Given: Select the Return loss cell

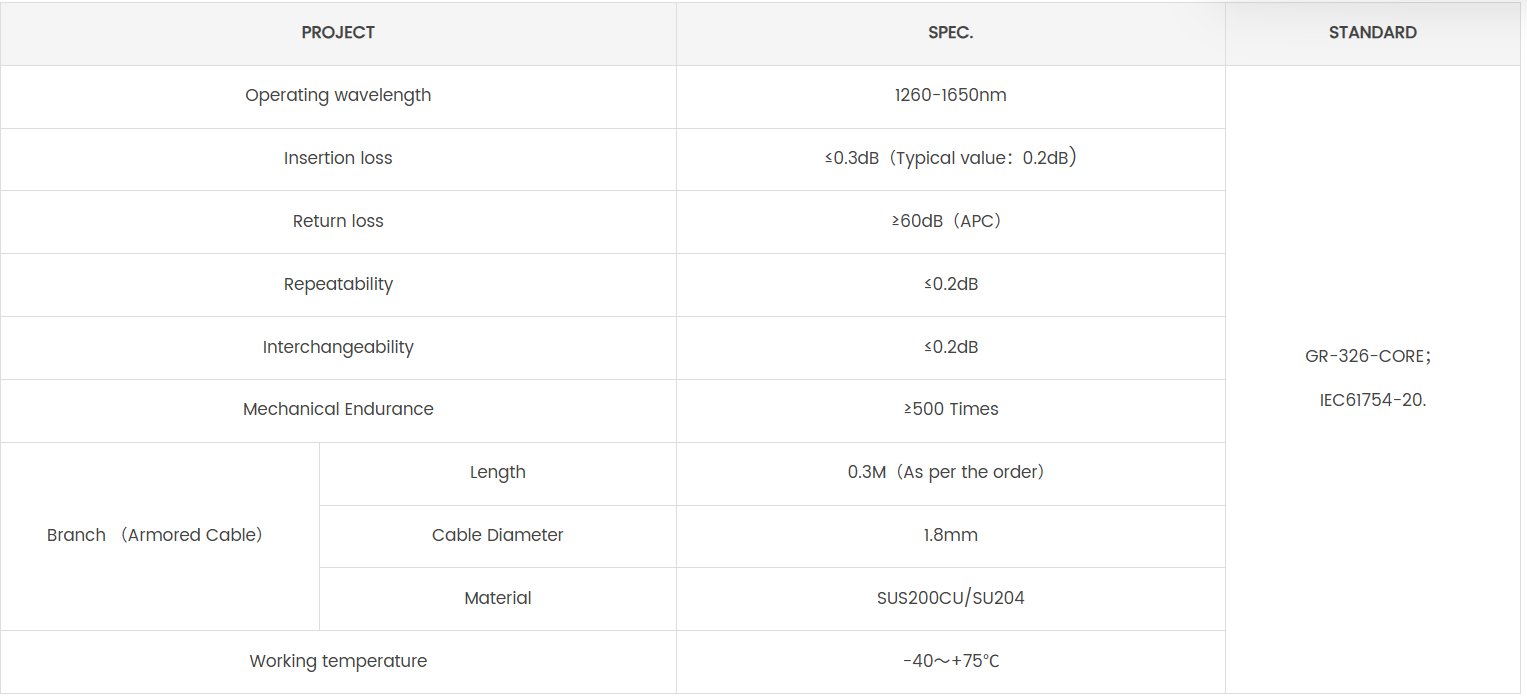Looking at the screenshot, I should 338,222.
